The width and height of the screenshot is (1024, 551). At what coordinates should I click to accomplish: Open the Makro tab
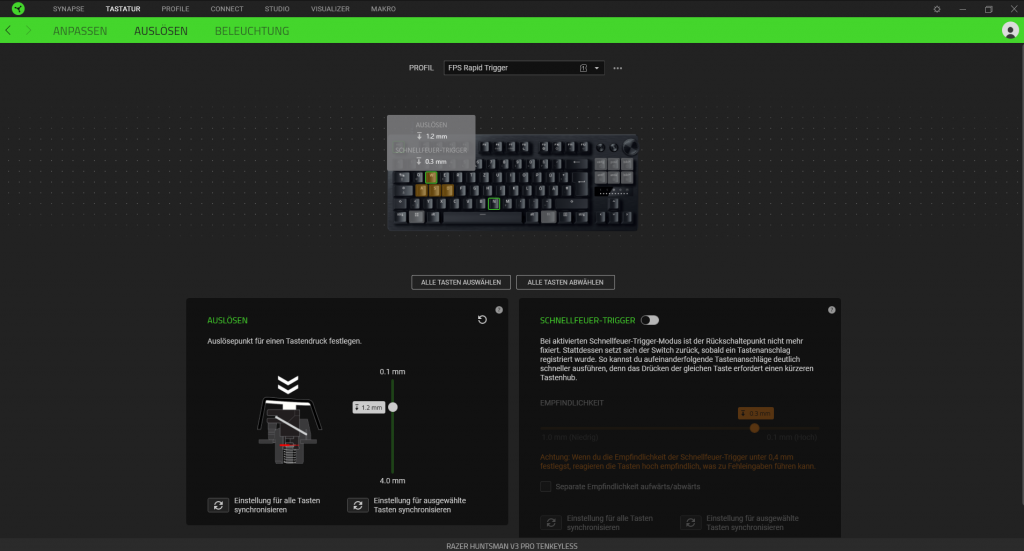pyautogui.click(x=383, y=9)
